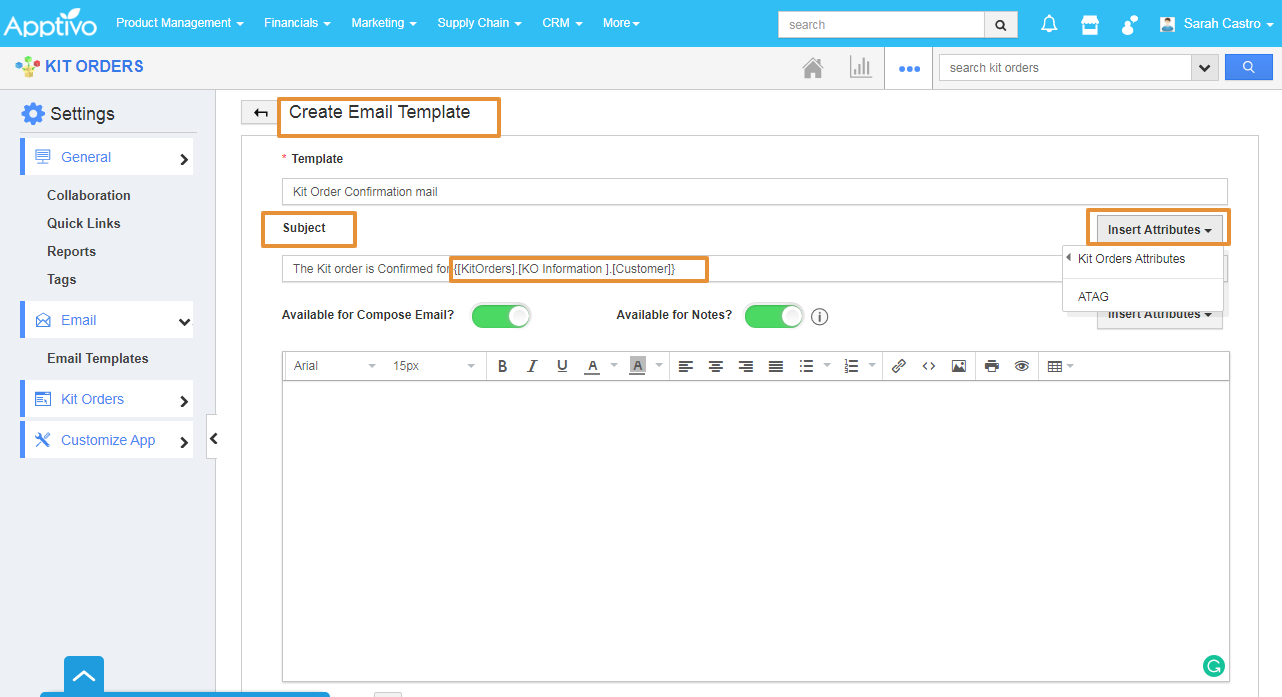Open the app store icon in header
The width and height of the screenshot is (1282, 697).
(x=1090, y=24)
